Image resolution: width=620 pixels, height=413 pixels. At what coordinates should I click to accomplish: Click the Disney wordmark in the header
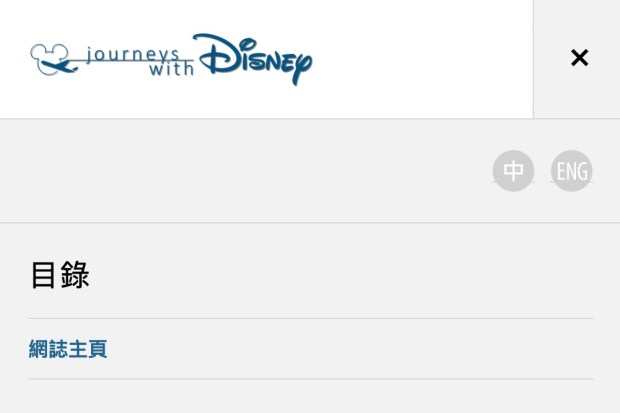click(253, 58)
